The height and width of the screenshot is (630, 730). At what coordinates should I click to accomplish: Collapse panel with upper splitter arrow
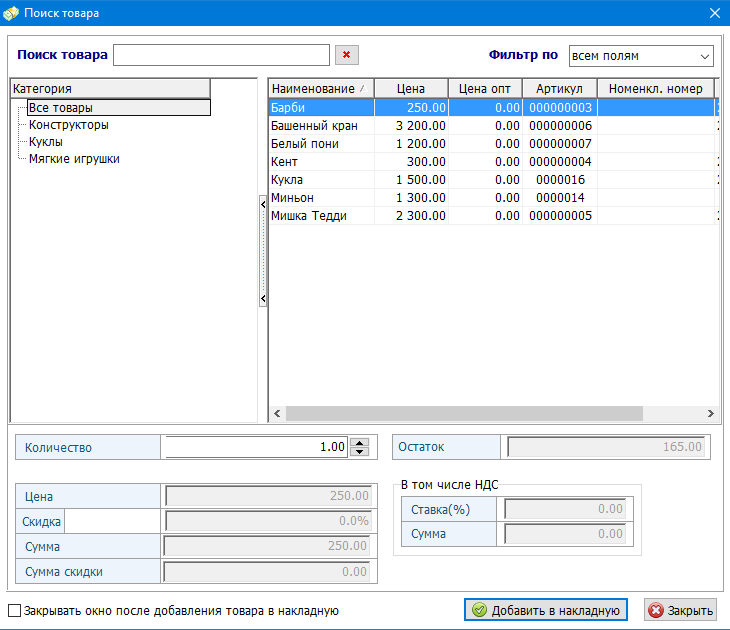pos(263,204)
